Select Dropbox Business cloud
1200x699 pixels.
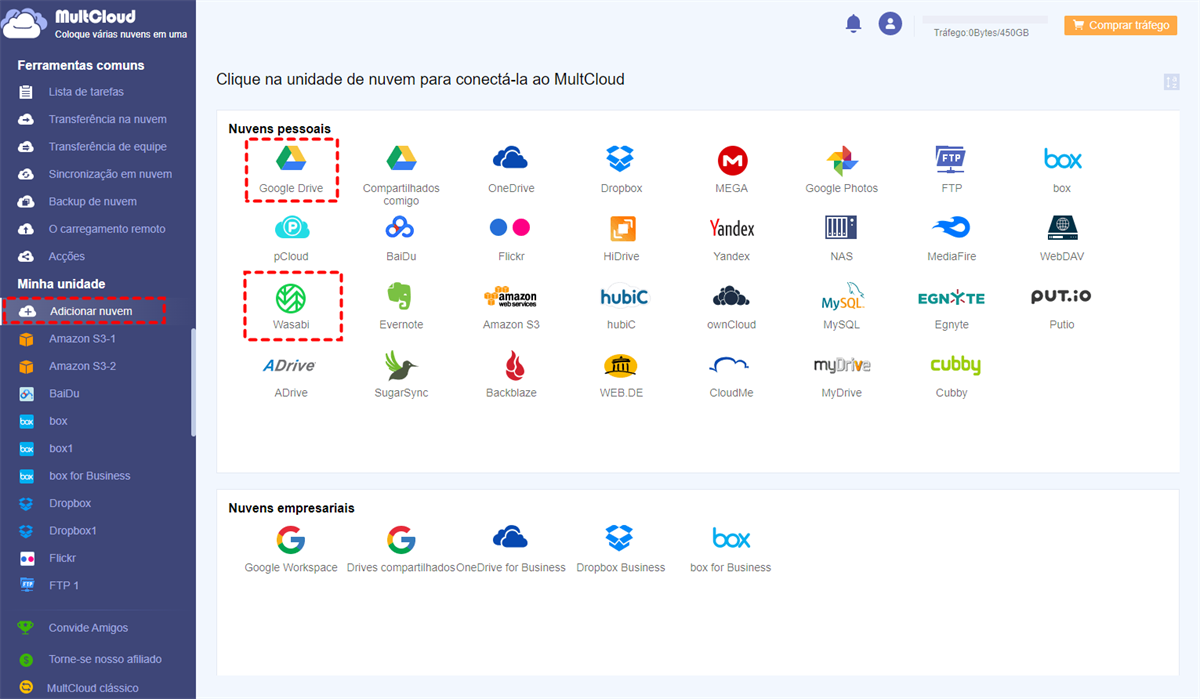pyautogui.click(x=621, y=548)
